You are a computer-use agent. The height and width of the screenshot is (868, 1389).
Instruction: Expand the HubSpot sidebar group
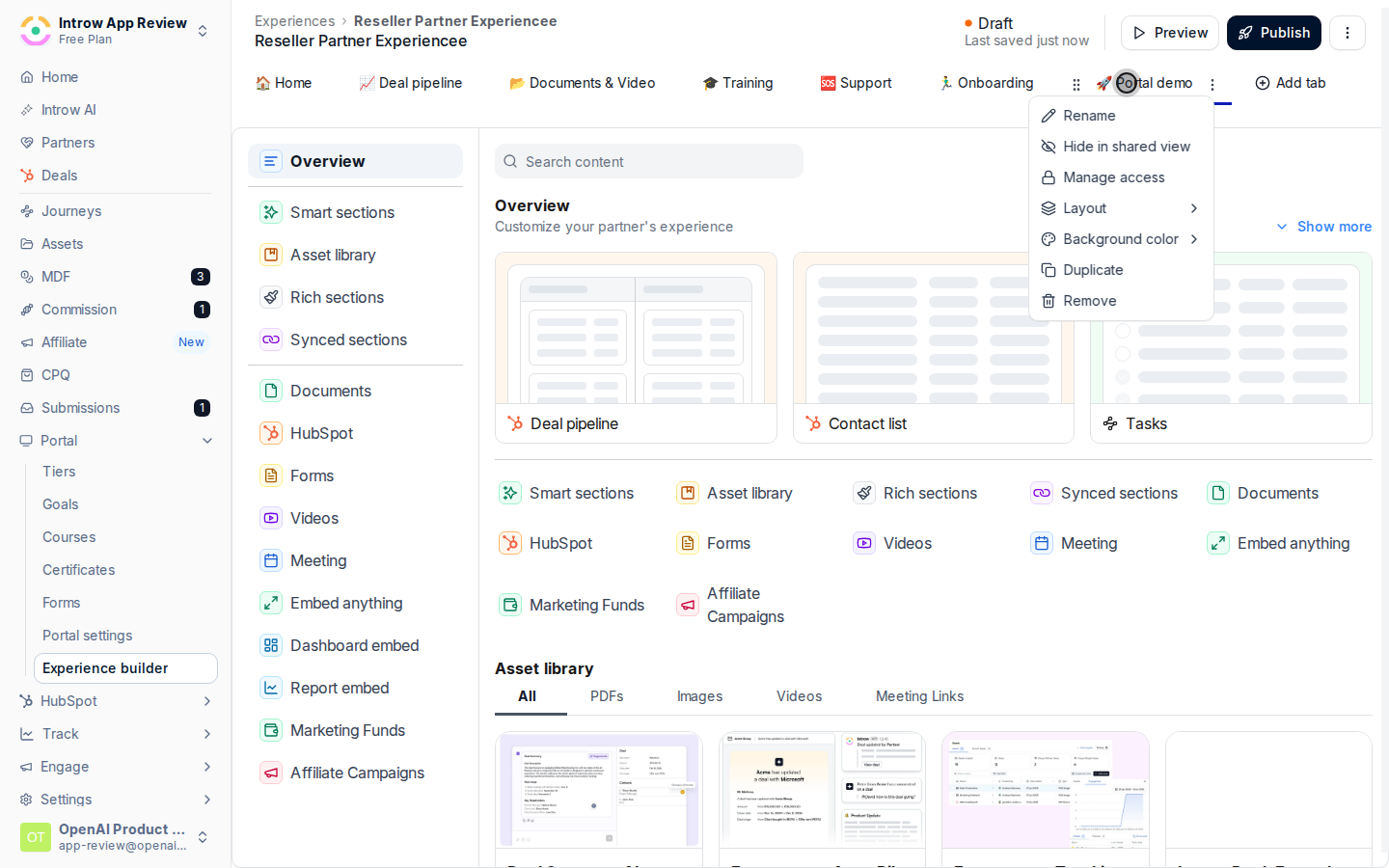[206, 701]
